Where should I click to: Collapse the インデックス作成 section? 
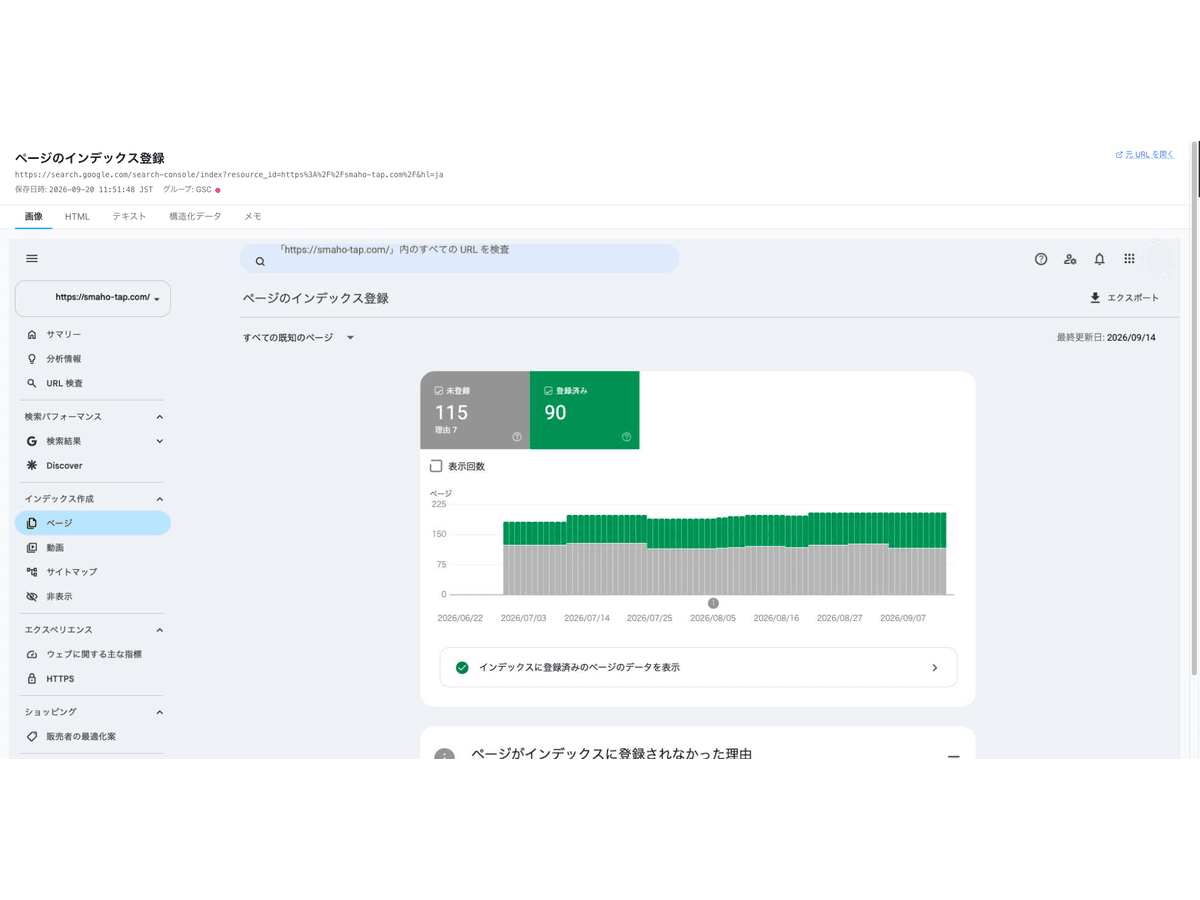coord(160,499)
